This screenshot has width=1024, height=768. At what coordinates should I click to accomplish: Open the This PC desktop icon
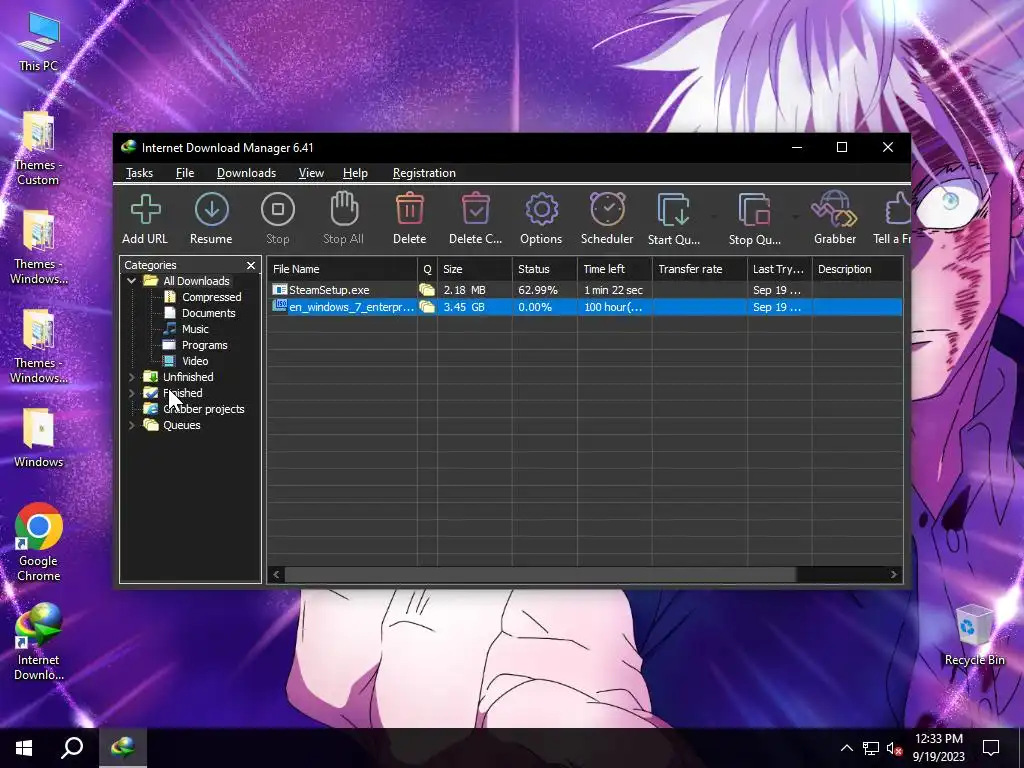point(39,41)
